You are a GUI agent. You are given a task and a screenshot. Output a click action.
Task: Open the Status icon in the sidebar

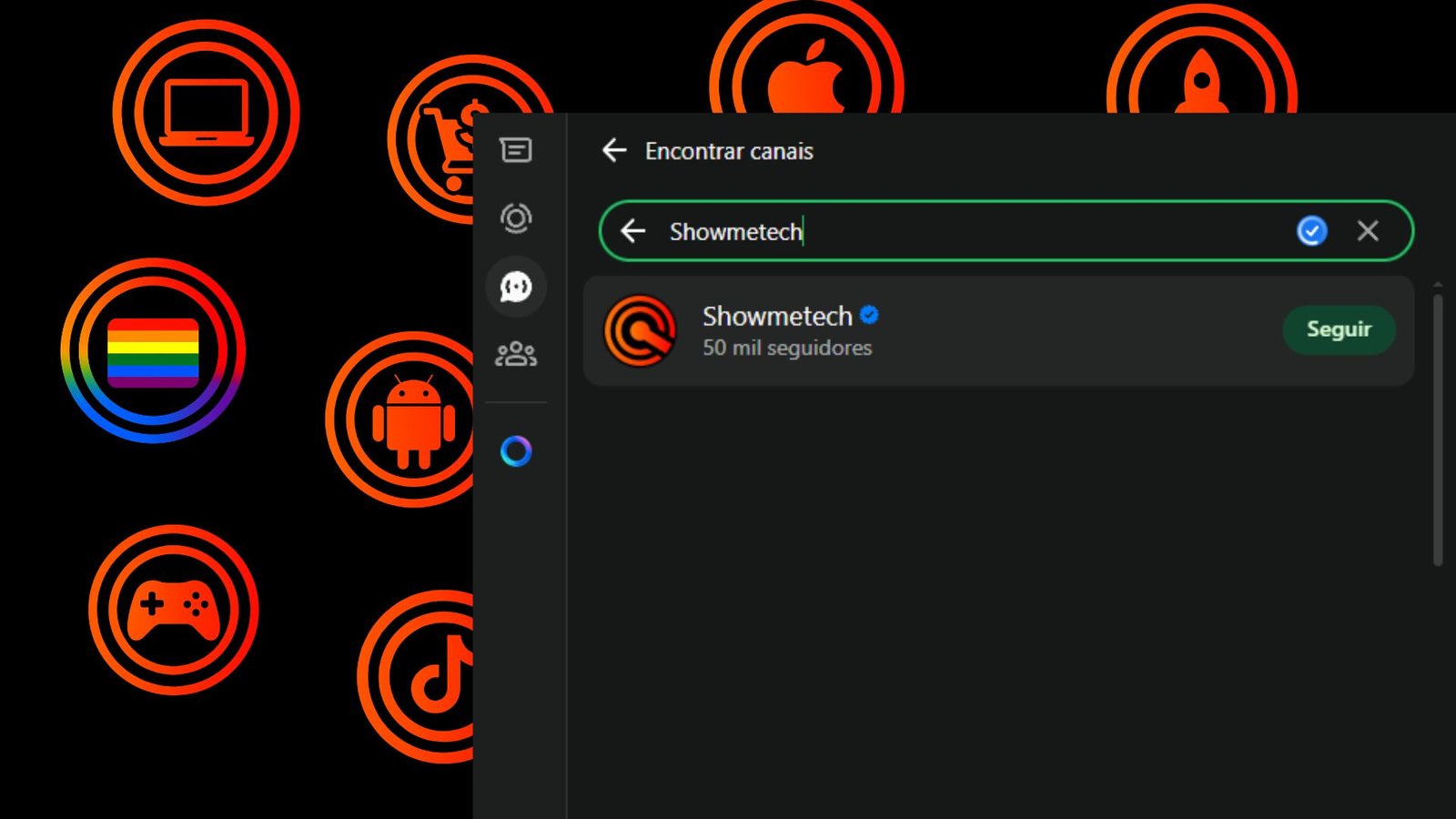tap(516, 218)
